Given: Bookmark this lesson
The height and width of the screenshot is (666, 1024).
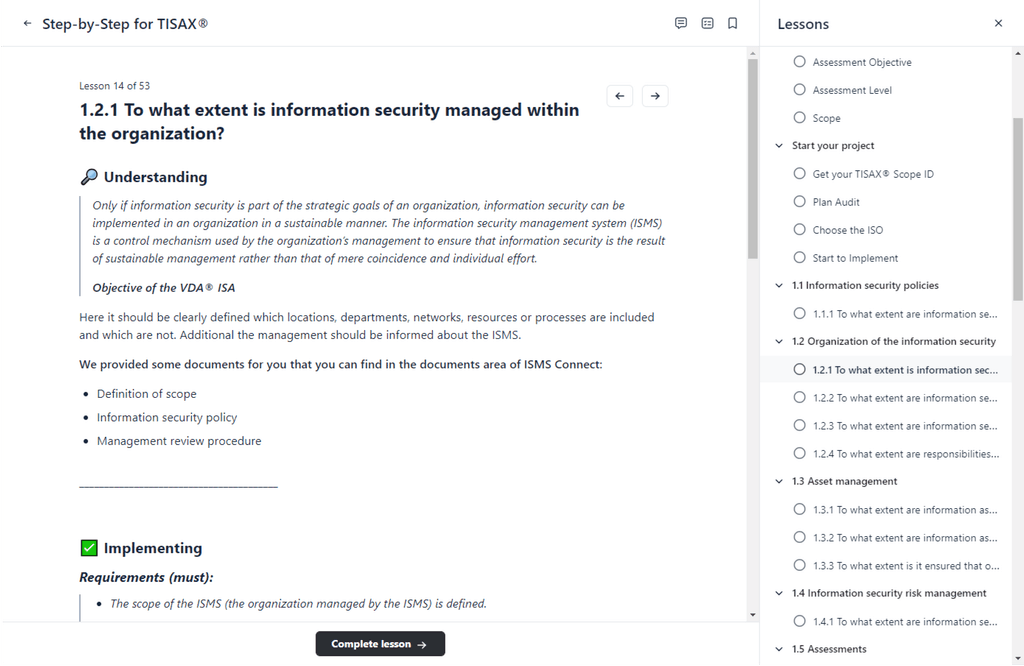Looking at the screenshot, I should 733,23.
